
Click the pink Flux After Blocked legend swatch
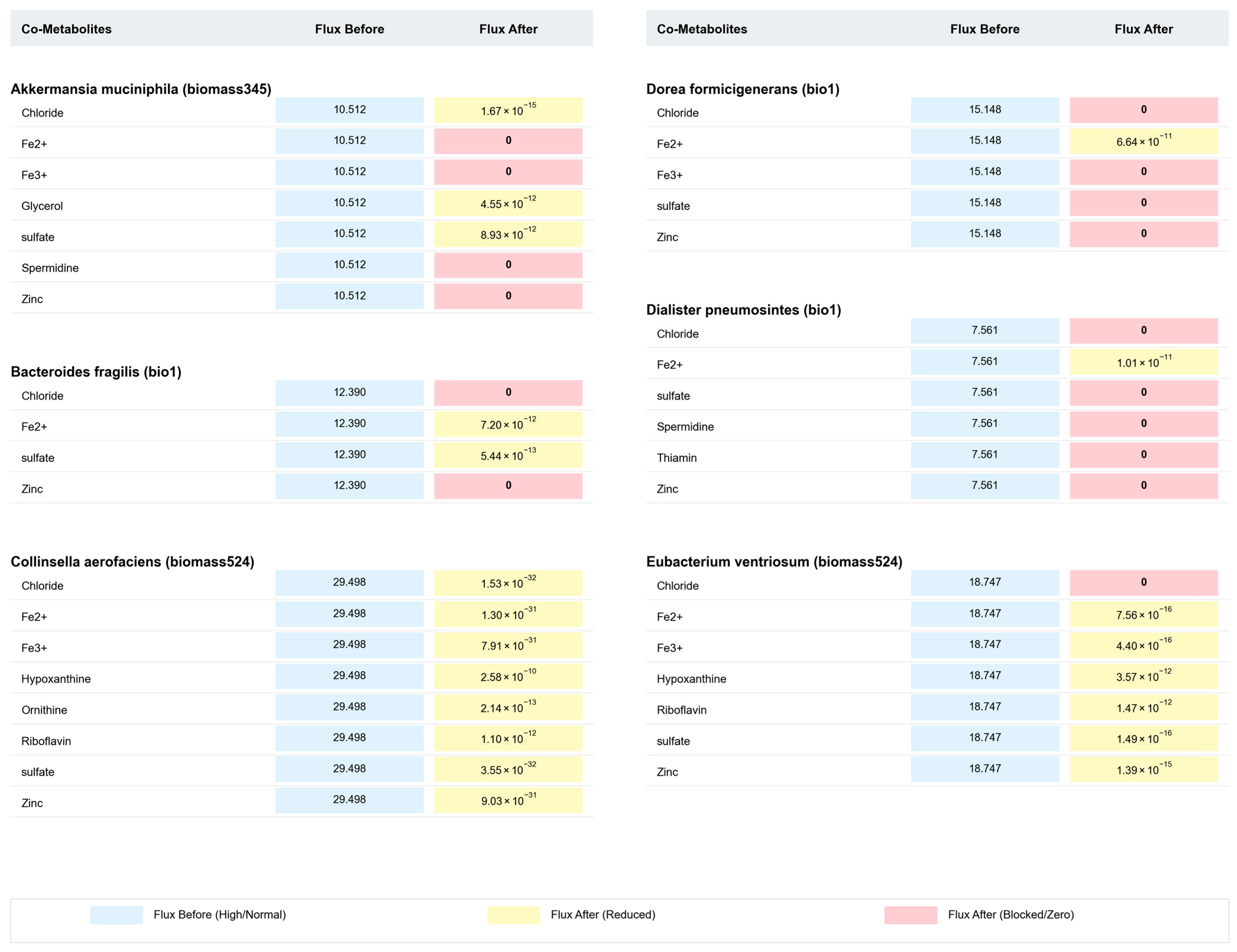[x=910, y=915]
